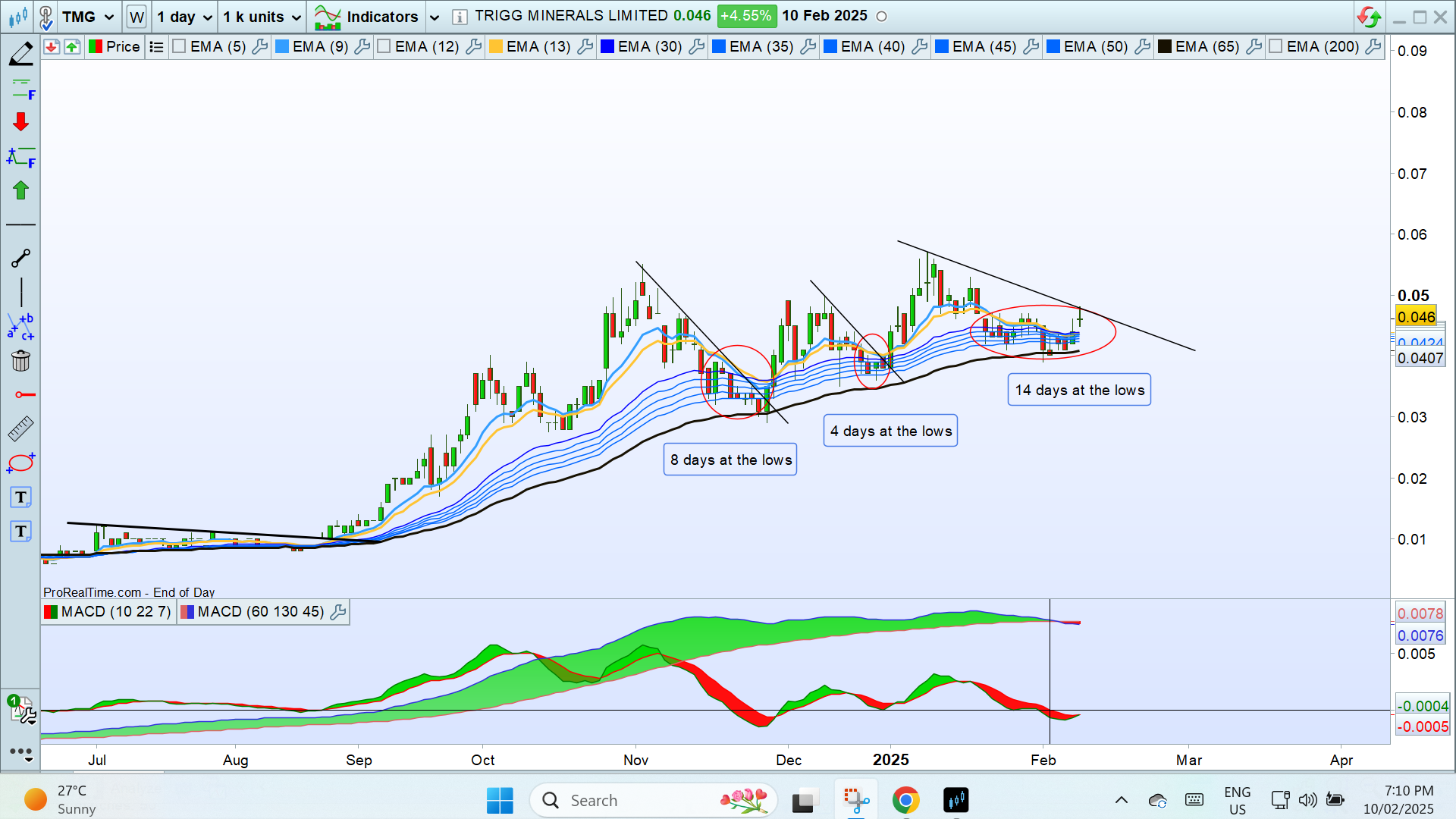
Task: Click the EMA (40) label
Action: pyautogui.click(x=873, y=47)
